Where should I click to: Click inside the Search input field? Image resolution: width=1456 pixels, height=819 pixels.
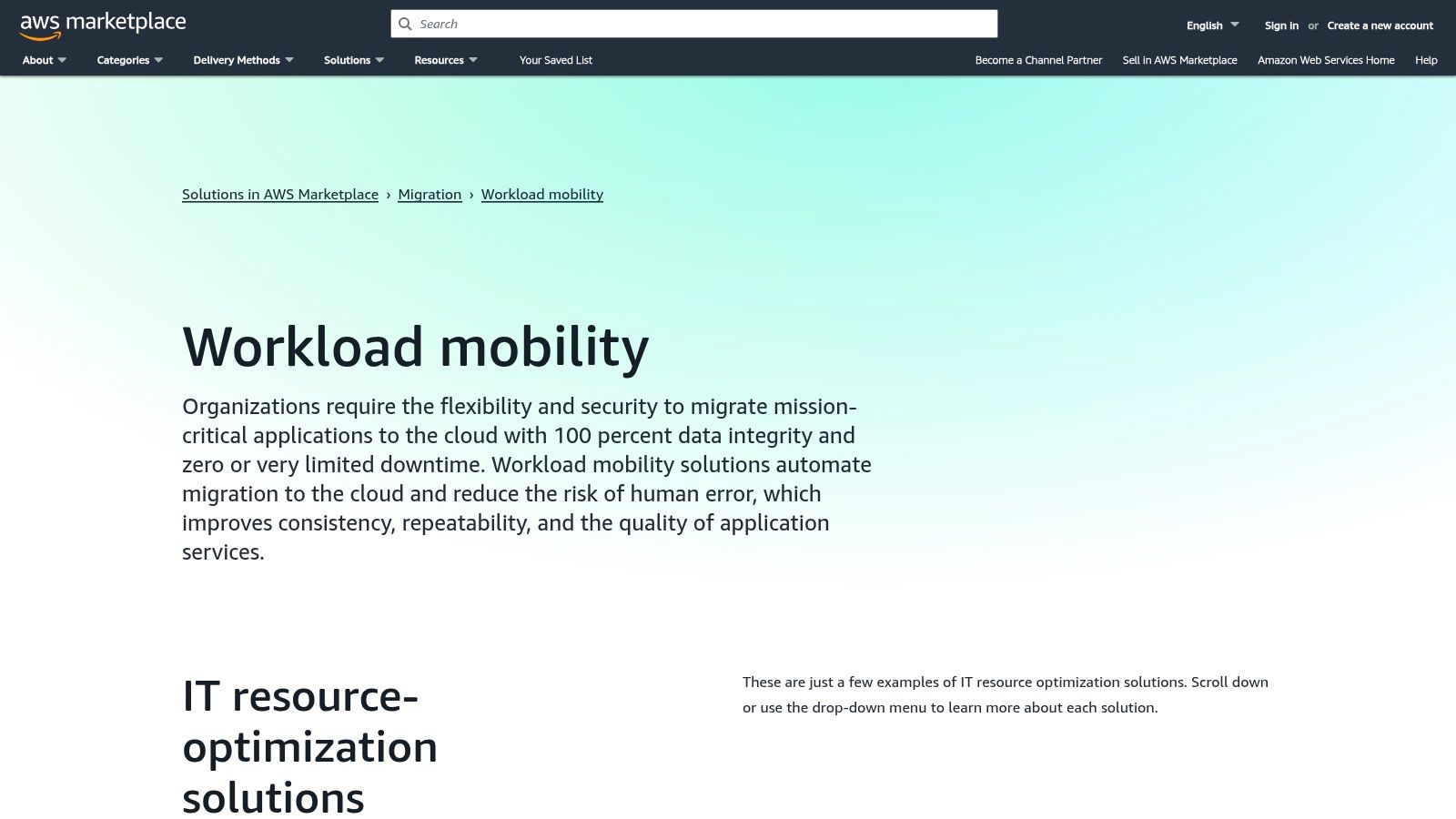[x=692, y=24]
